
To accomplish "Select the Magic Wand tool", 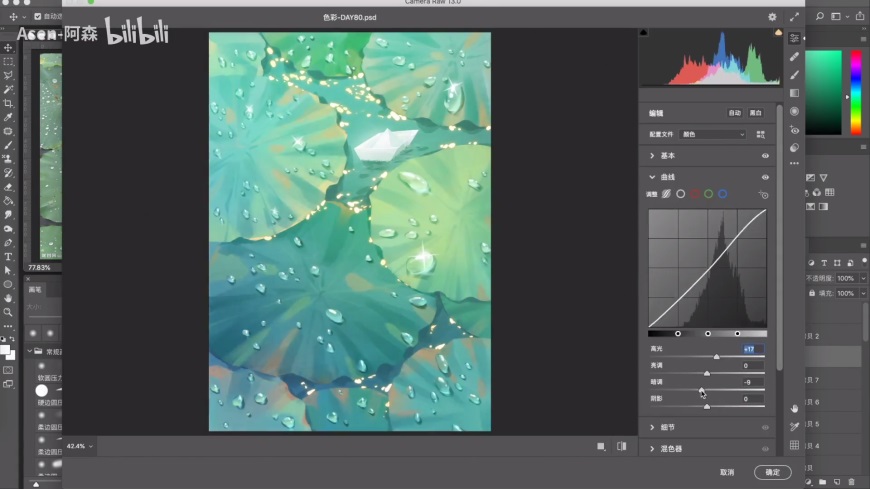I will [x=8, y=89].
